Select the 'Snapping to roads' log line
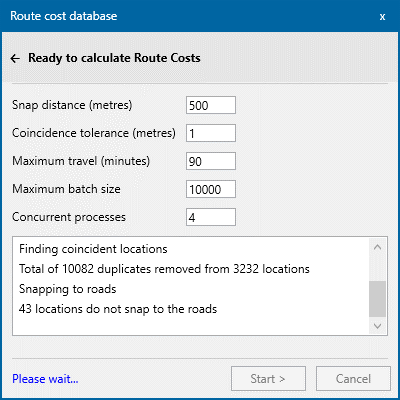 [x=68, y=289]
